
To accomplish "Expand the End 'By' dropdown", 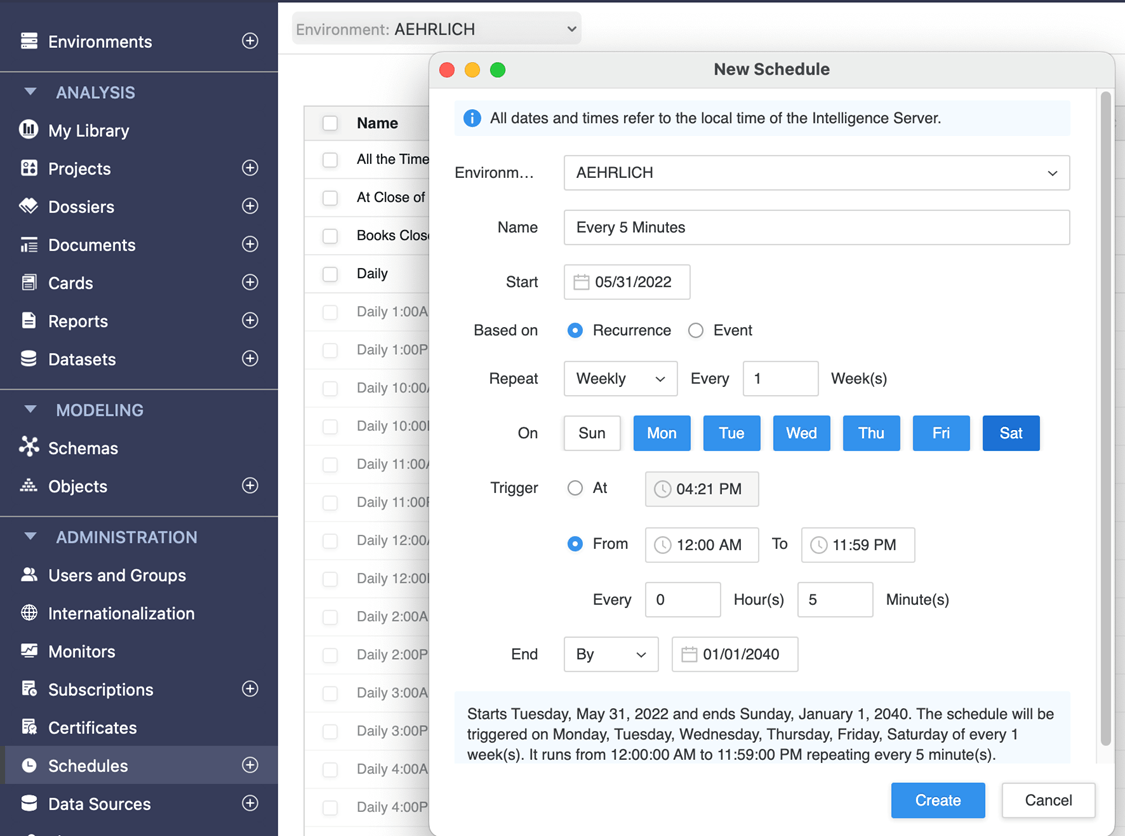I will pyautogui.click(x=610, y=655).
